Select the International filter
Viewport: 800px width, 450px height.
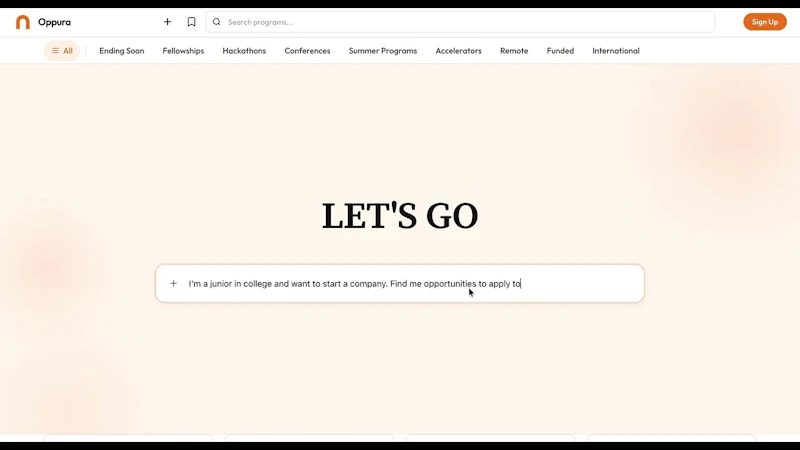616,51
